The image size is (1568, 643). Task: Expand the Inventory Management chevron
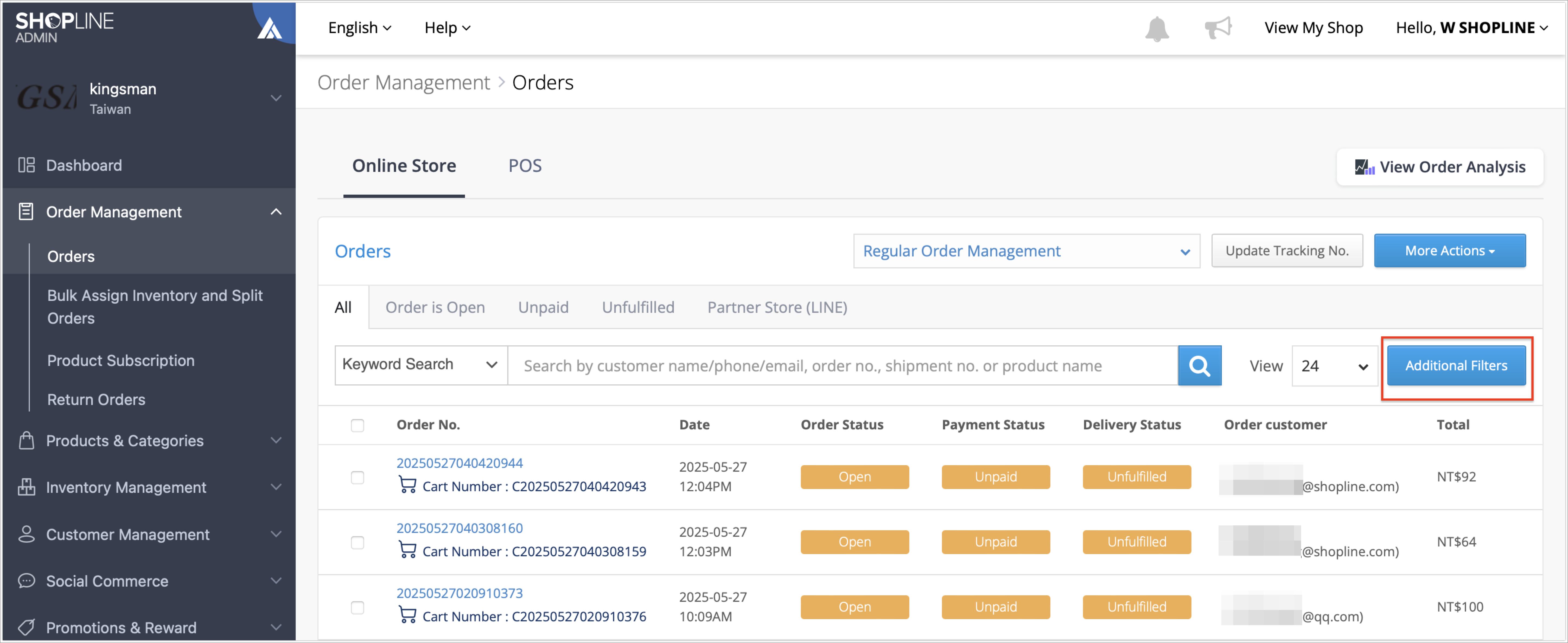[x=276, y=487]
